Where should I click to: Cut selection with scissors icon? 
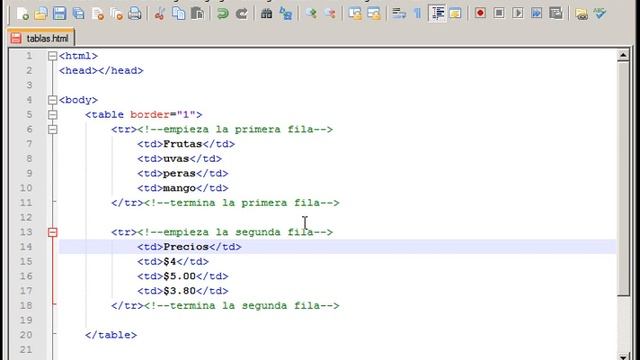click(160, 13)
